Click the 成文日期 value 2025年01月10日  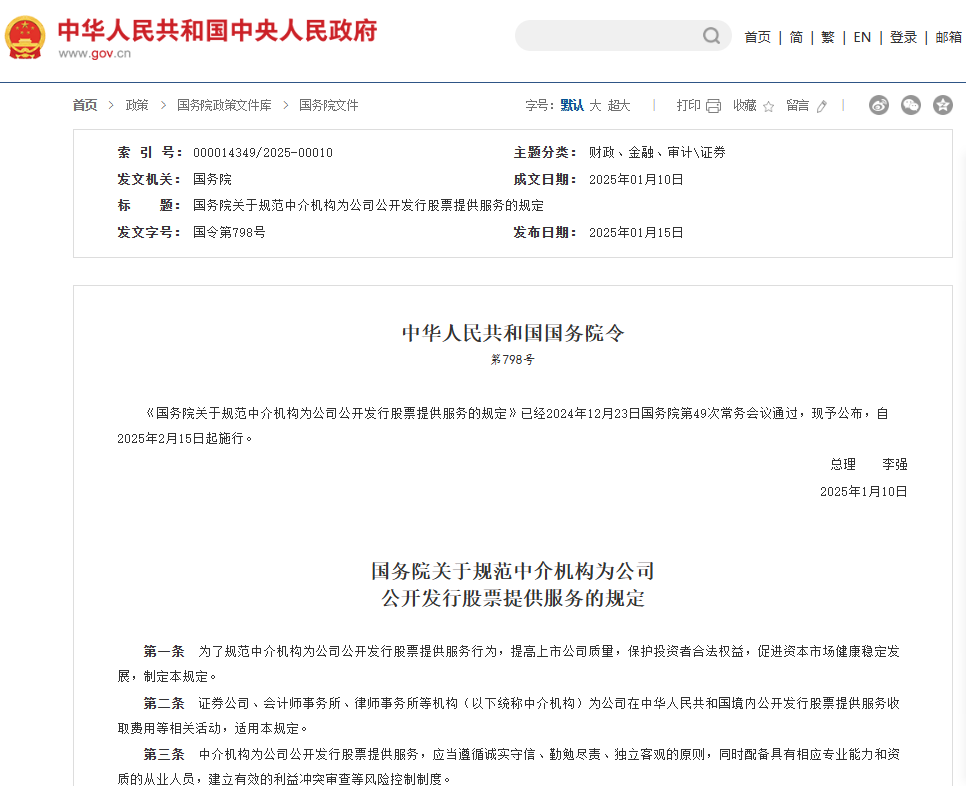[x=636, y=179]
